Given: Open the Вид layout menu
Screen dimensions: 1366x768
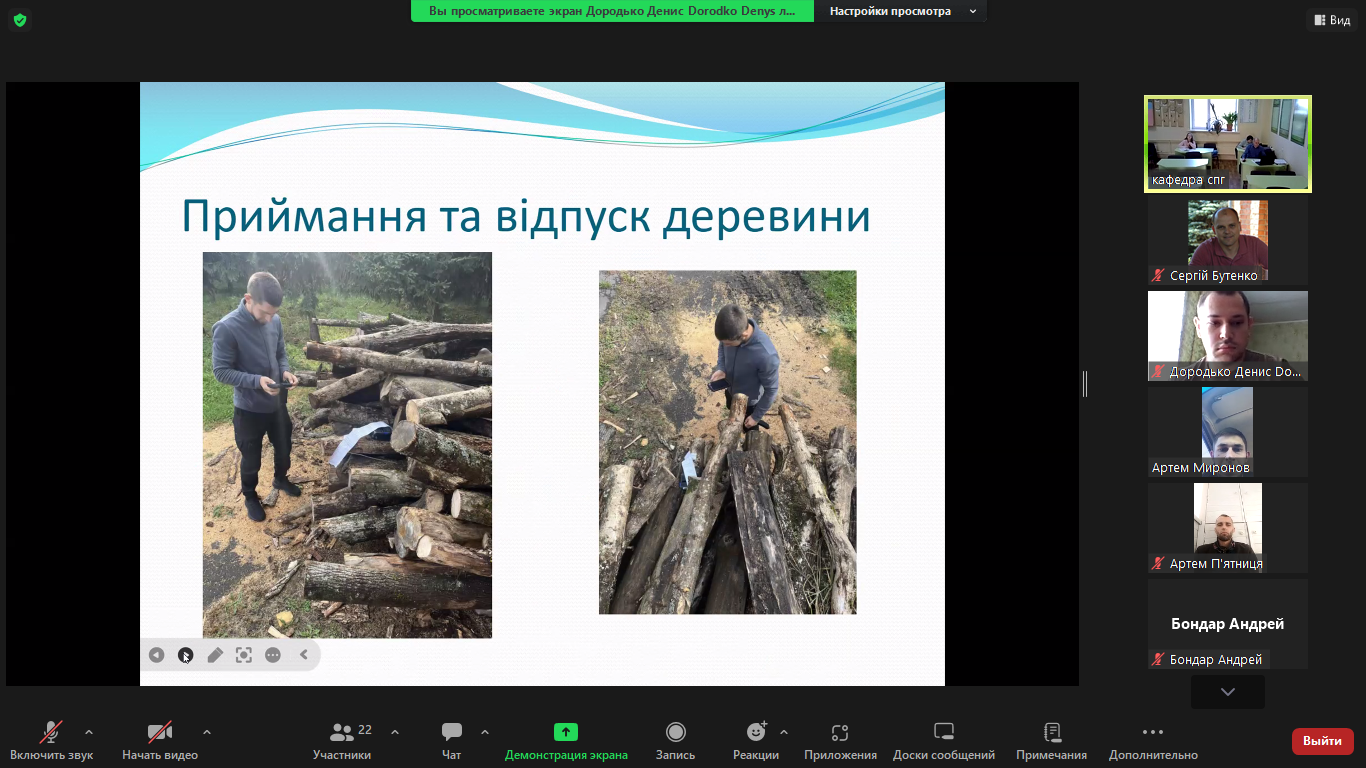Looking at the screenshot, I should [1330, 20].
